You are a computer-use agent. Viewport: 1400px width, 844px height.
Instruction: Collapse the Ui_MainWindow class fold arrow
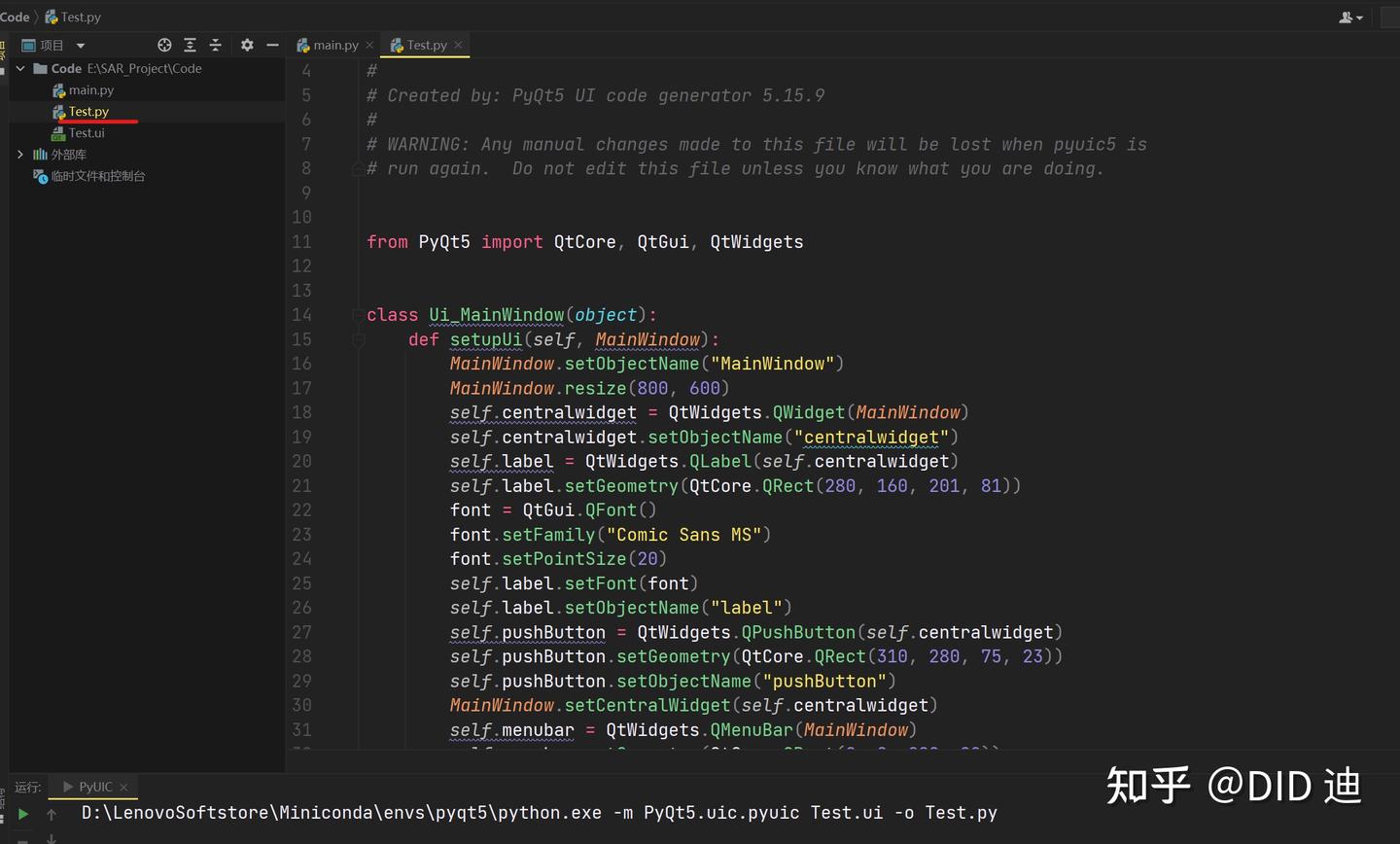pyautogui.click(x=357, y=315)
